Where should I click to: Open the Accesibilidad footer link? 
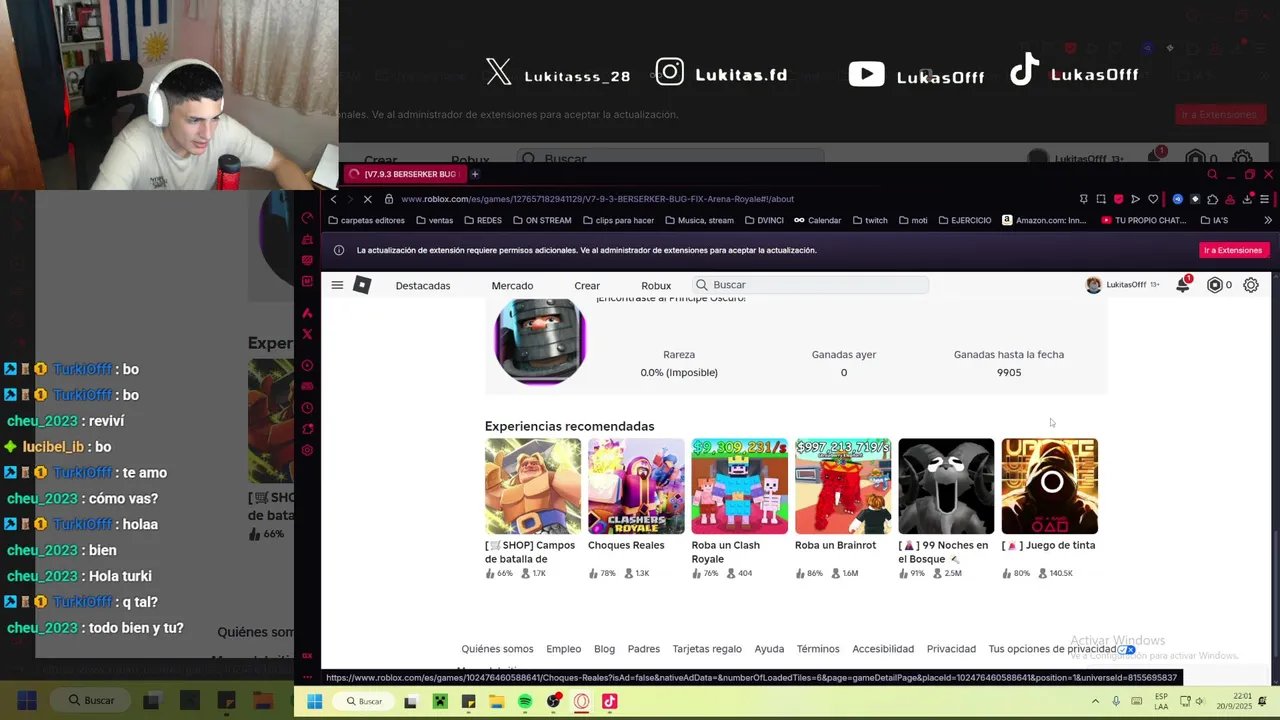(883, 649)
